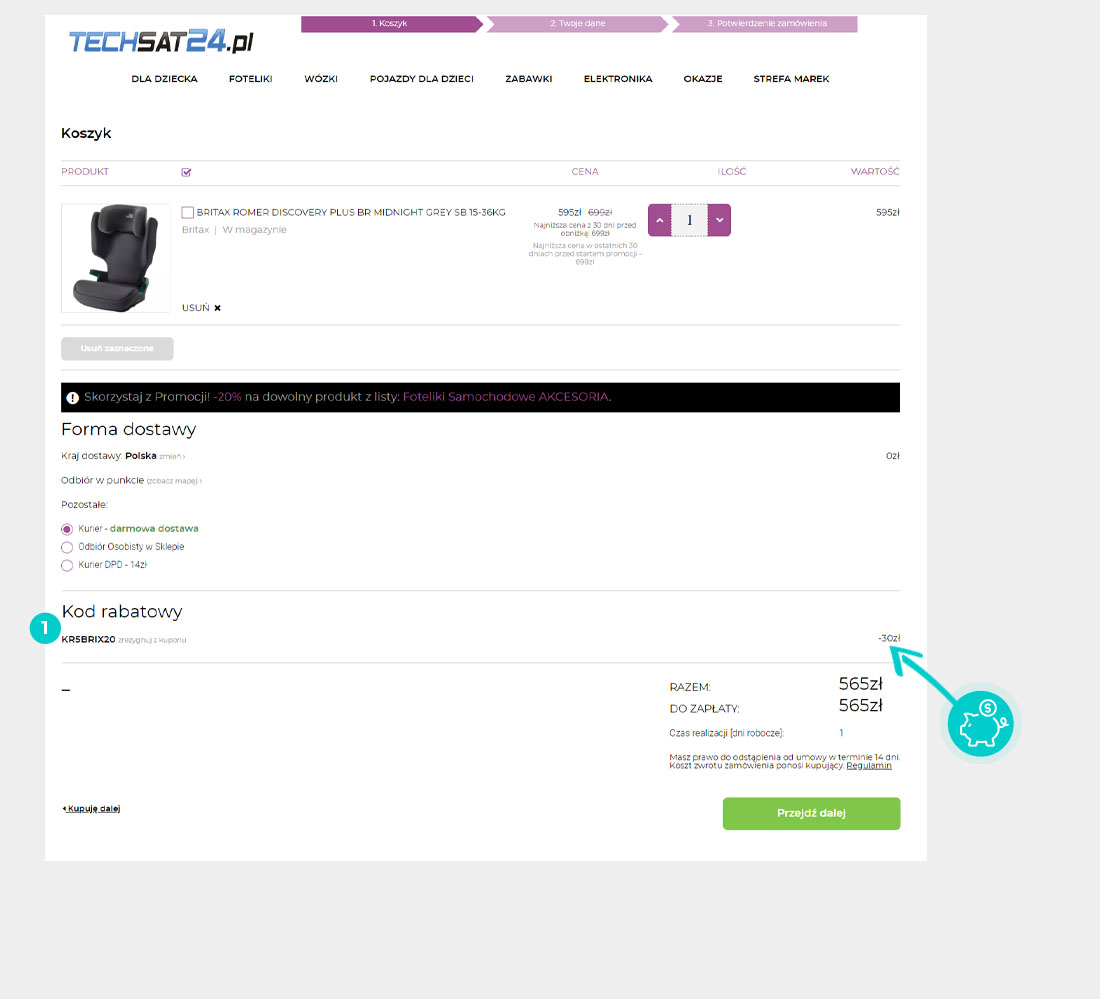Screen dimensions: 1100x999
Task: Open the BRITAX ROMER DISCOVERY PLUS product link
Action: (x=351, y=212)
